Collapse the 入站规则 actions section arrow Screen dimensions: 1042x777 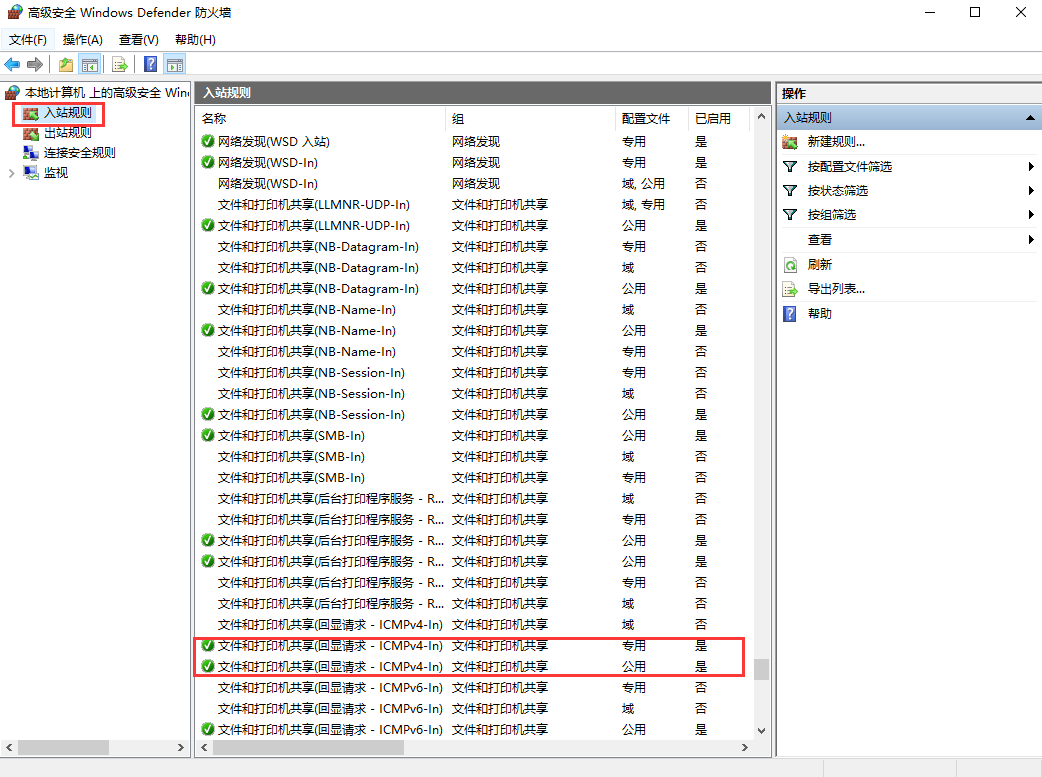(x=1030, y=118)
